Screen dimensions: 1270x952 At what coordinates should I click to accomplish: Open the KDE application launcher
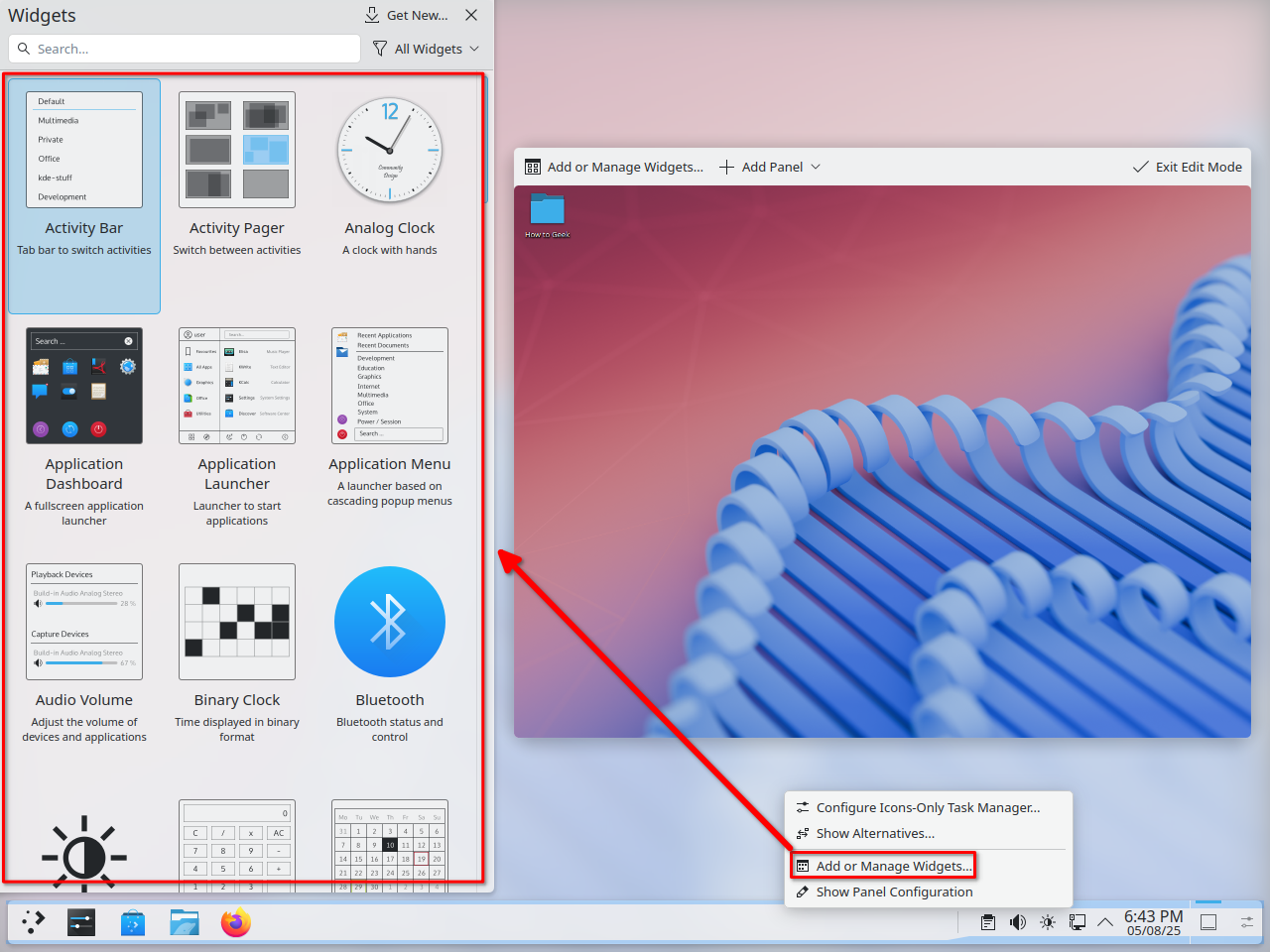[x=34, y=922]
